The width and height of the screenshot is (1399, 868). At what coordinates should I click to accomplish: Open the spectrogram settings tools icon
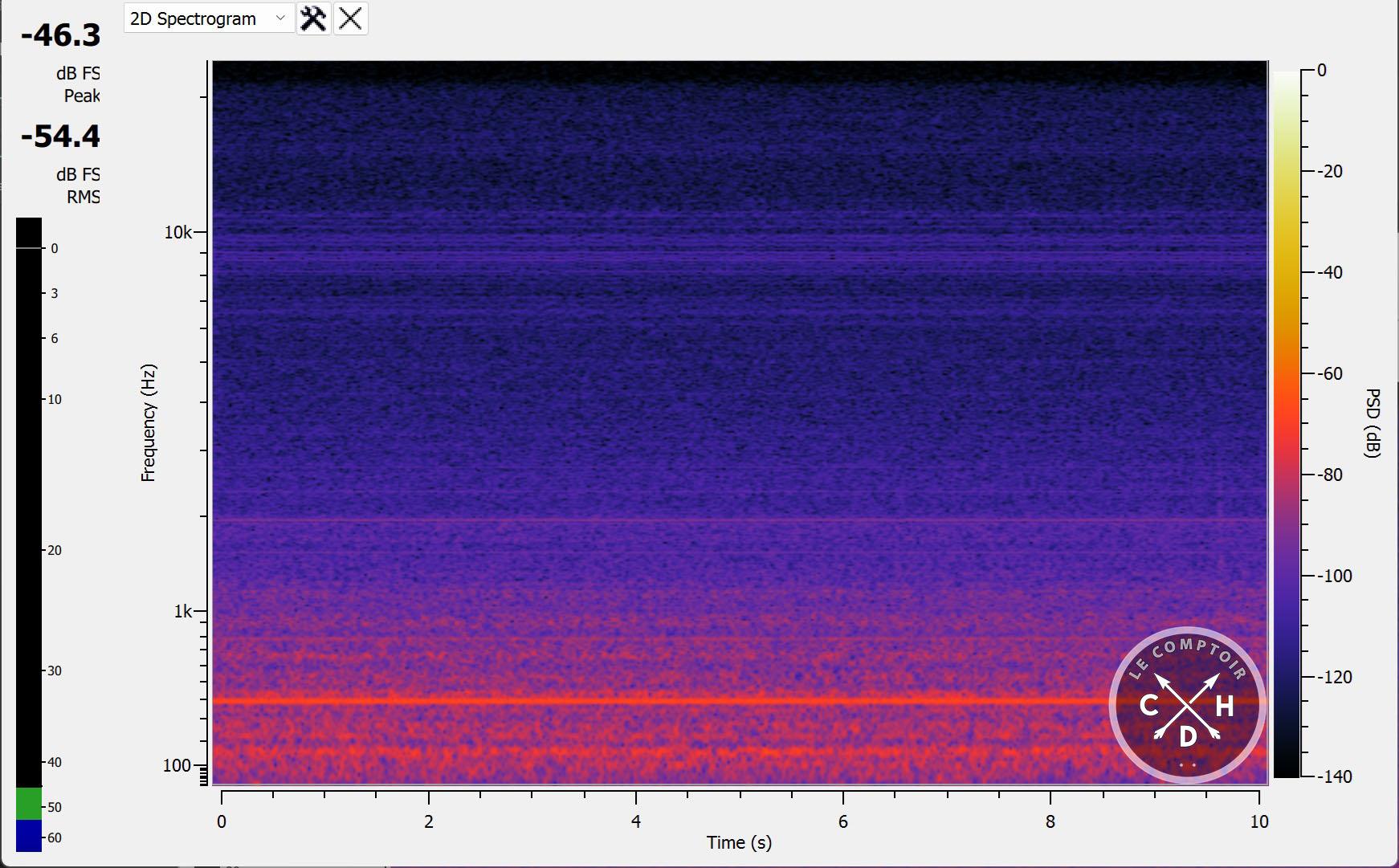point(313,18)
